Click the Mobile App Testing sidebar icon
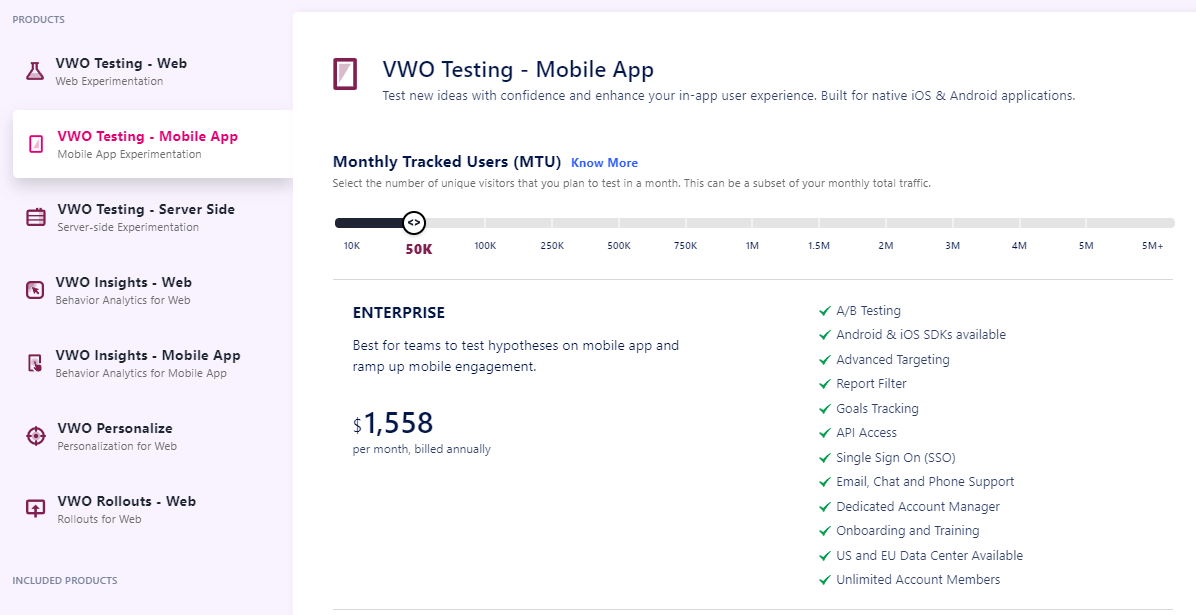The height and width of the screenshot is (615, 1196). (x=36, y=144)
